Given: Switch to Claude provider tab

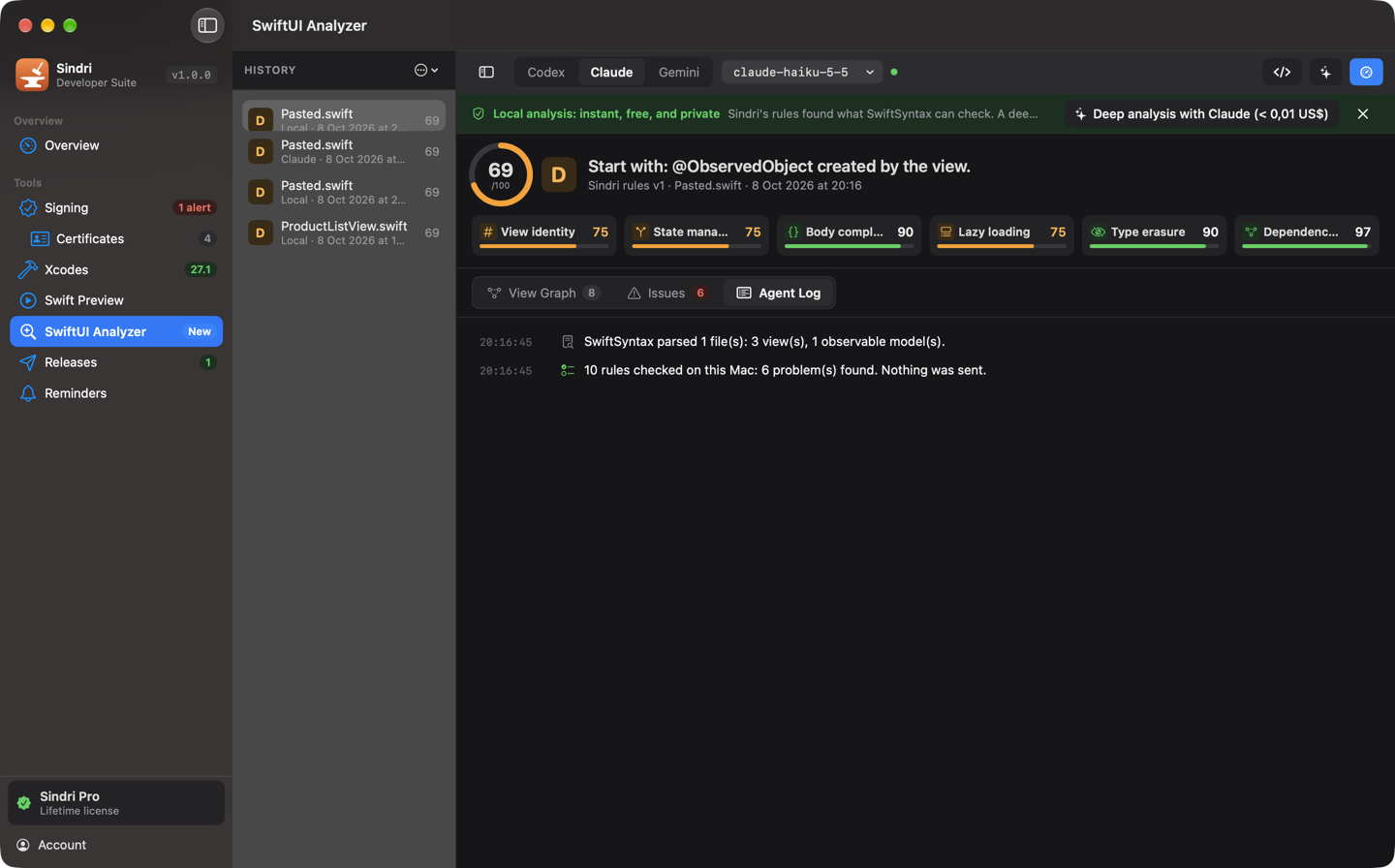Looking at the screenshot, I should click(611, 72).
